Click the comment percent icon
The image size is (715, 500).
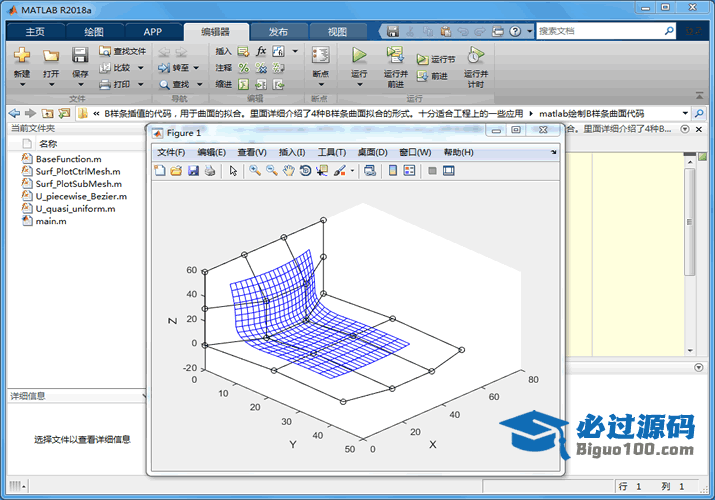244,68
